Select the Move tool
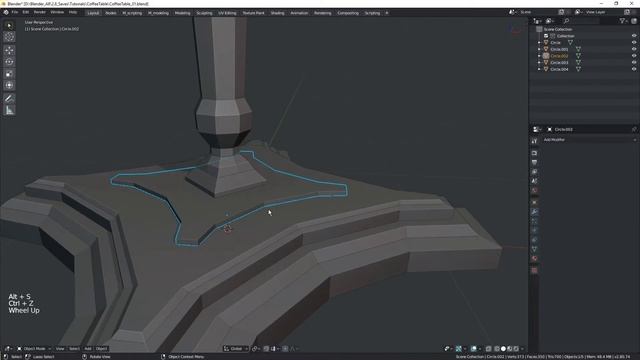 tap(9, 50)
